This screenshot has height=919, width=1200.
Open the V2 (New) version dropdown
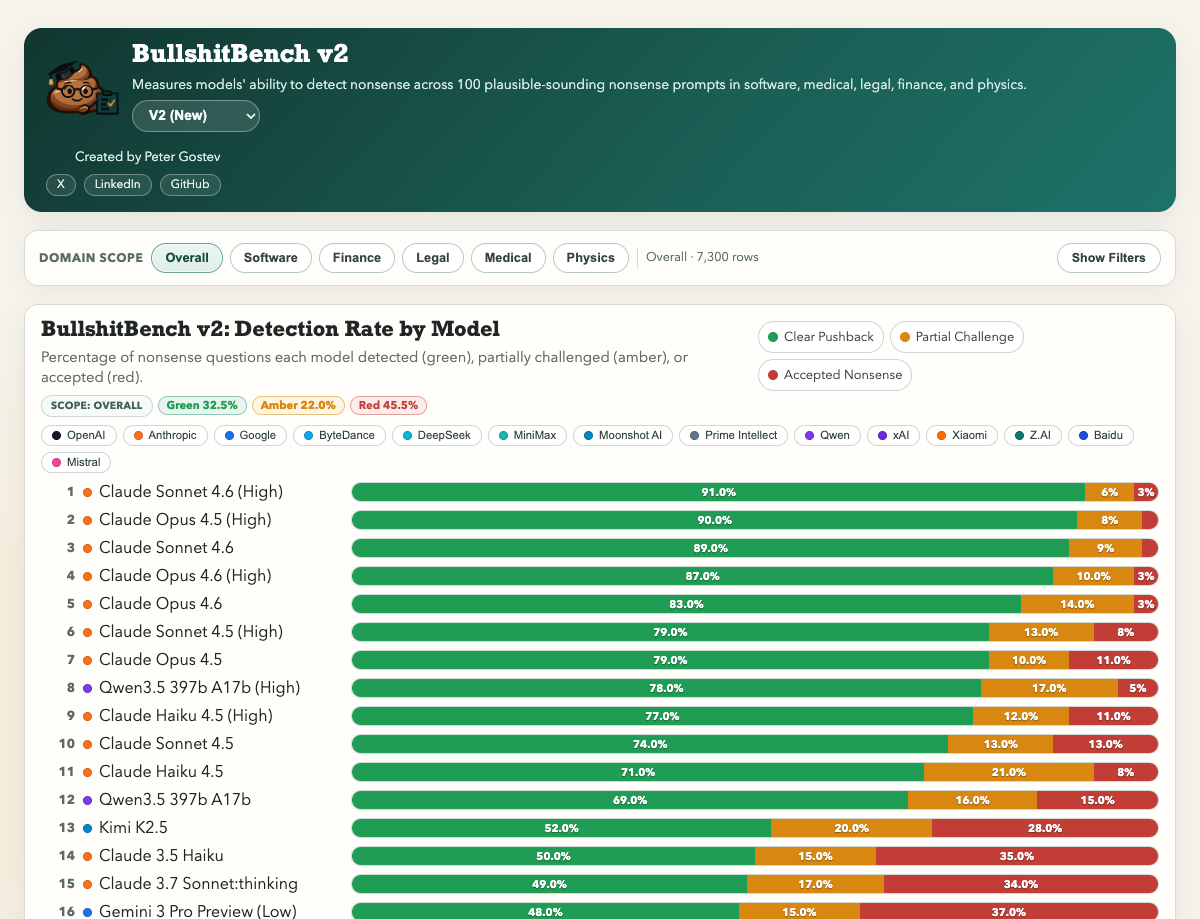(x=196, y=115)
